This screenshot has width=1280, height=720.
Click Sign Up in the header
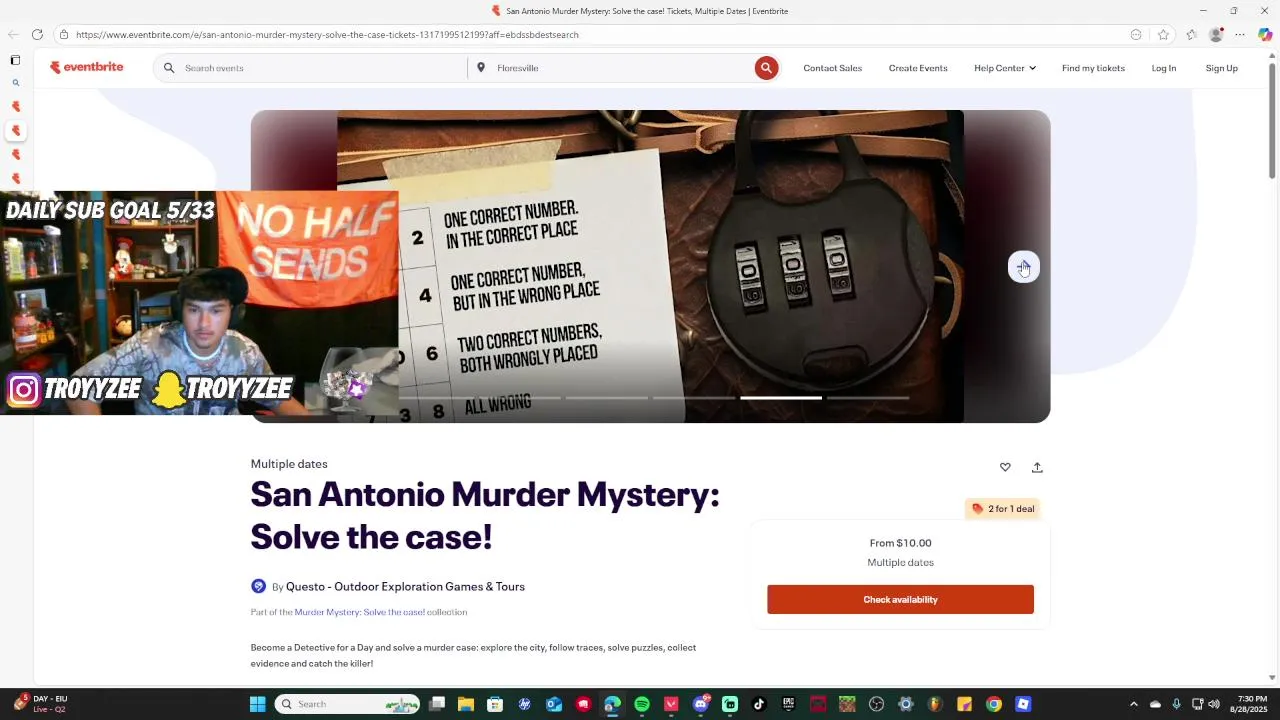[x=1221, y=68]
